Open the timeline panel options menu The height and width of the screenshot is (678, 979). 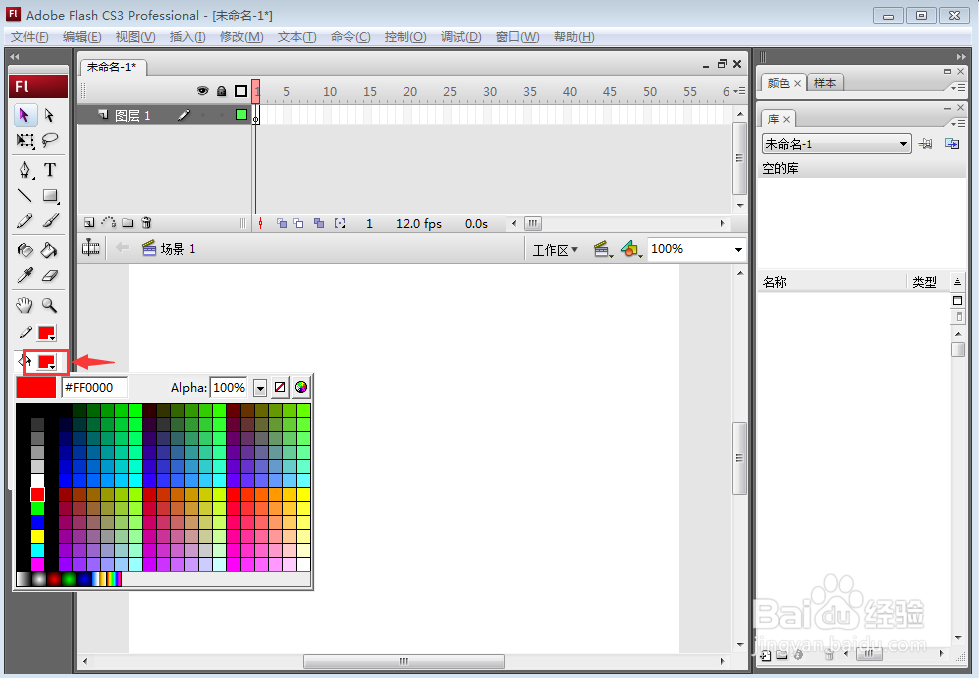point(739,91)
